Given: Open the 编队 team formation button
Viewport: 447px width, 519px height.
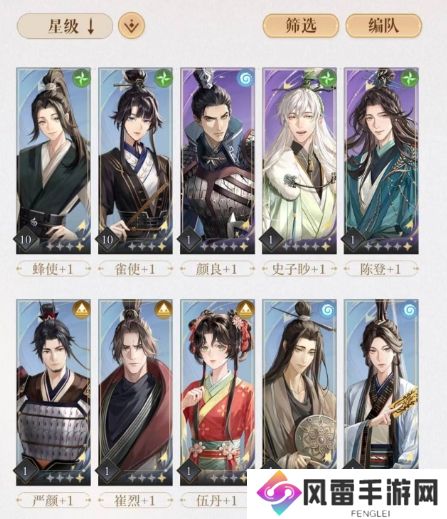Looking at the screenshot, I should 384,26.
